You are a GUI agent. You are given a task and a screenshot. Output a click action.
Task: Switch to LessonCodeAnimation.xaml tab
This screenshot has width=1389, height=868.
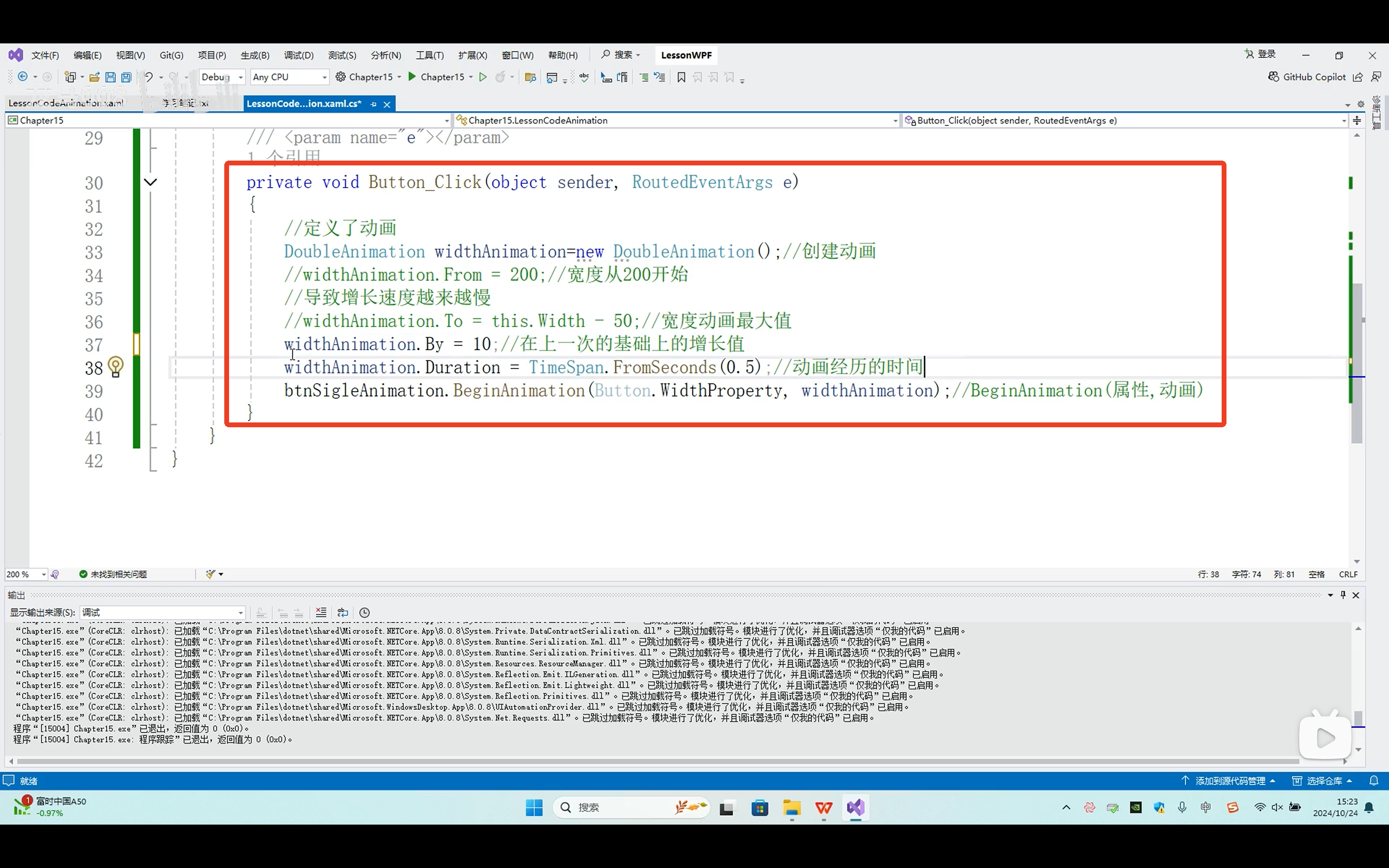(66, 103)
